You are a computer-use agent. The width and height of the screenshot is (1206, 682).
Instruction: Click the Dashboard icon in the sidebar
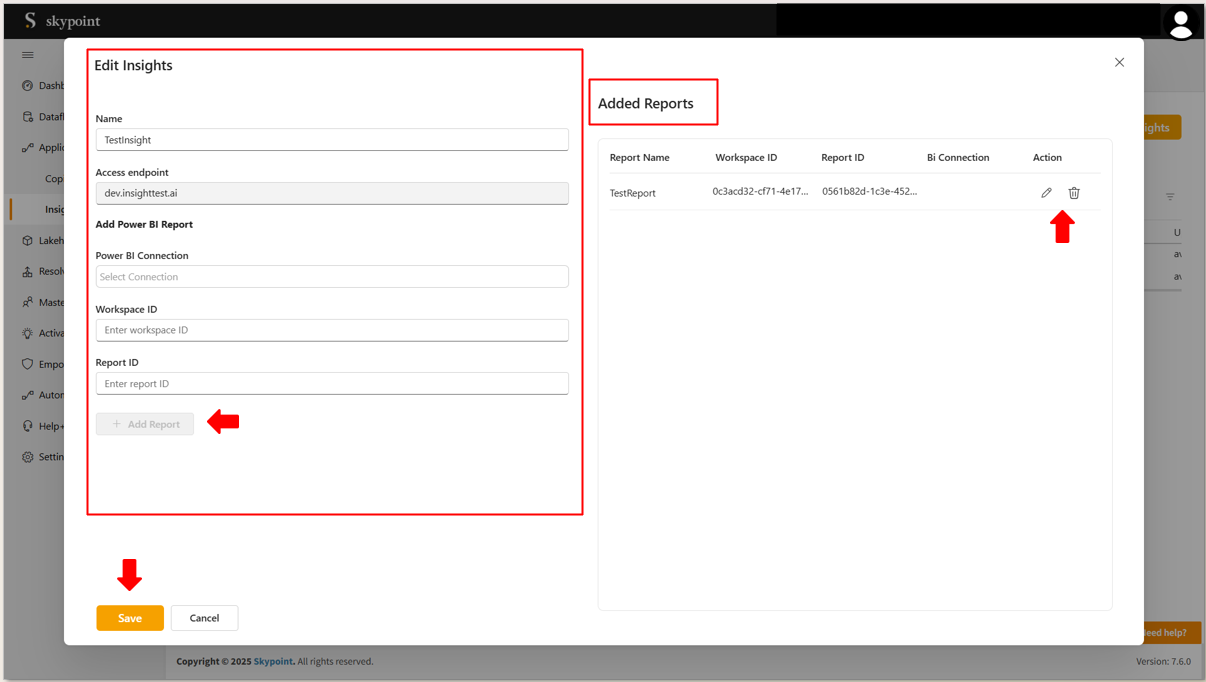(x=28, y=86)
